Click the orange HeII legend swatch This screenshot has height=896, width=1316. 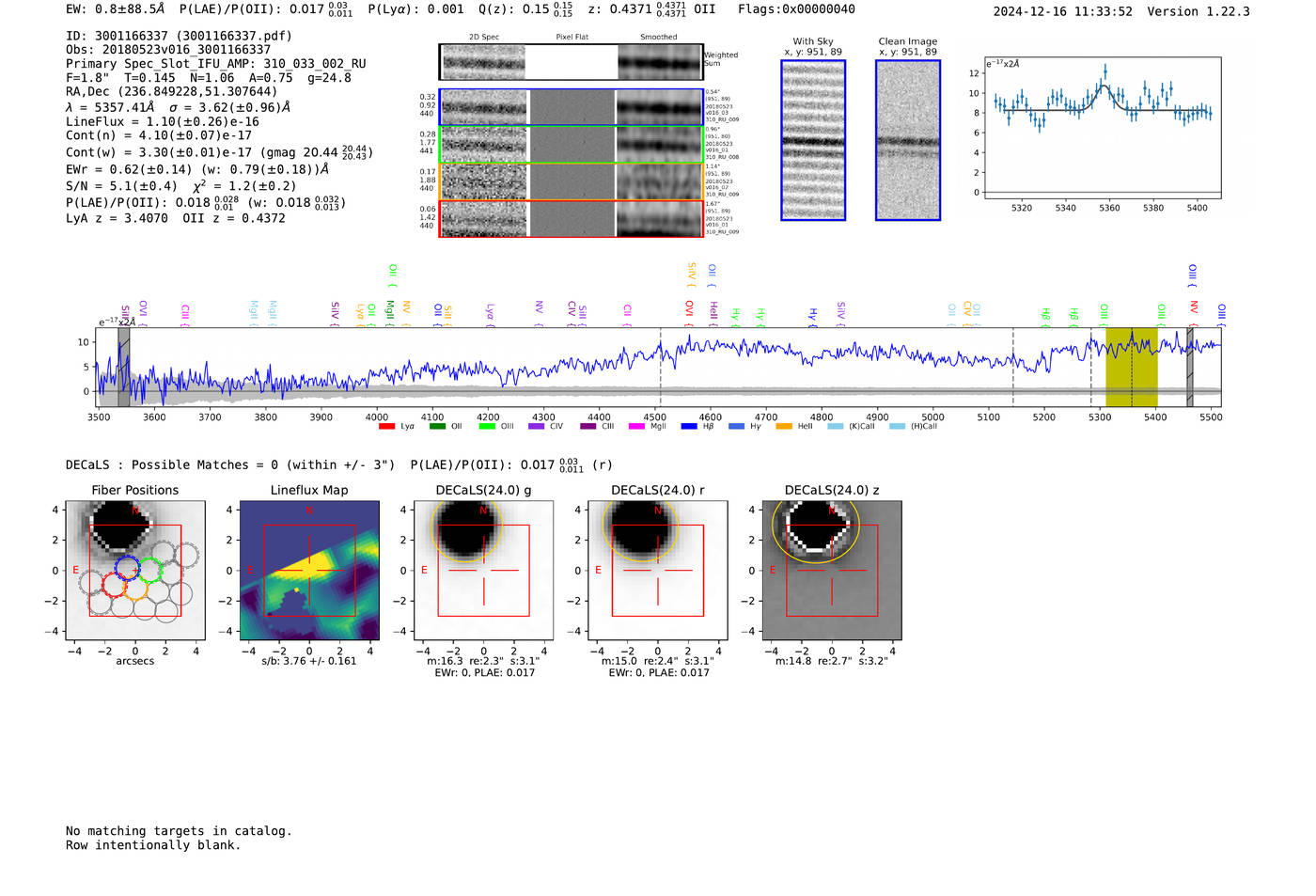(784, 427)
